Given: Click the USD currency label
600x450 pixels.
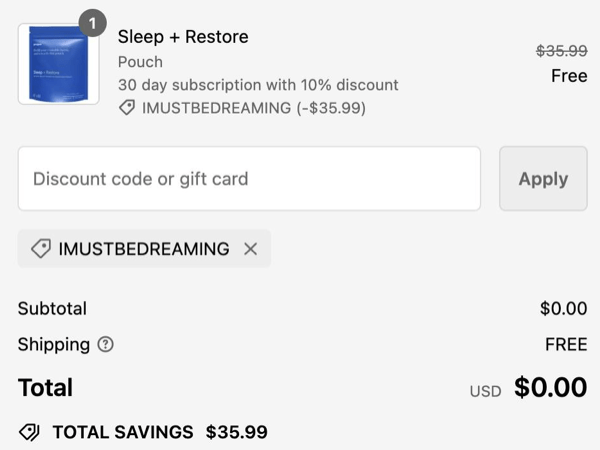Looking at the screenshot, I should tap(485, 391).
